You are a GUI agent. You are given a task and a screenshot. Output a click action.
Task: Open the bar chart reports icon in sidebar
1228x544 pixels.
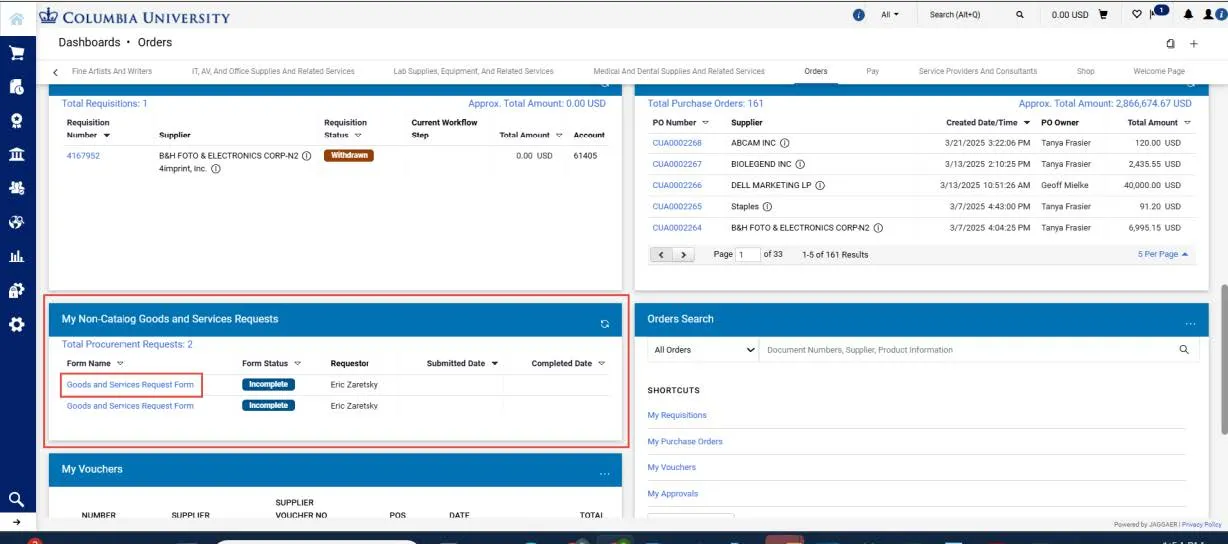[16, 256]
